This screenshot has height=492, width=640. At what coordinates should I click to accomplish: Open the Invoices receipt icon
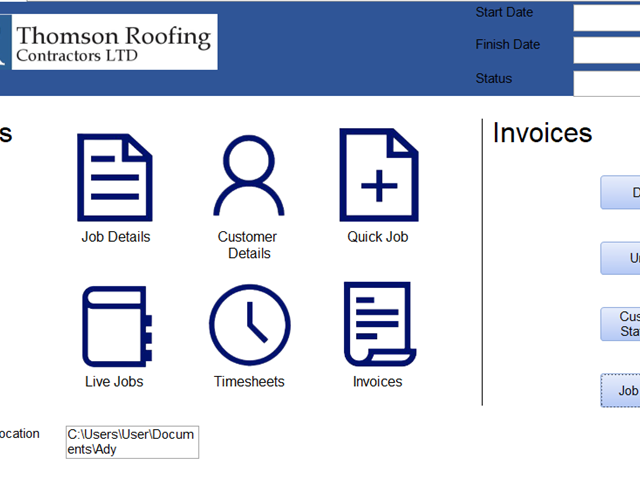click(377, 325)
